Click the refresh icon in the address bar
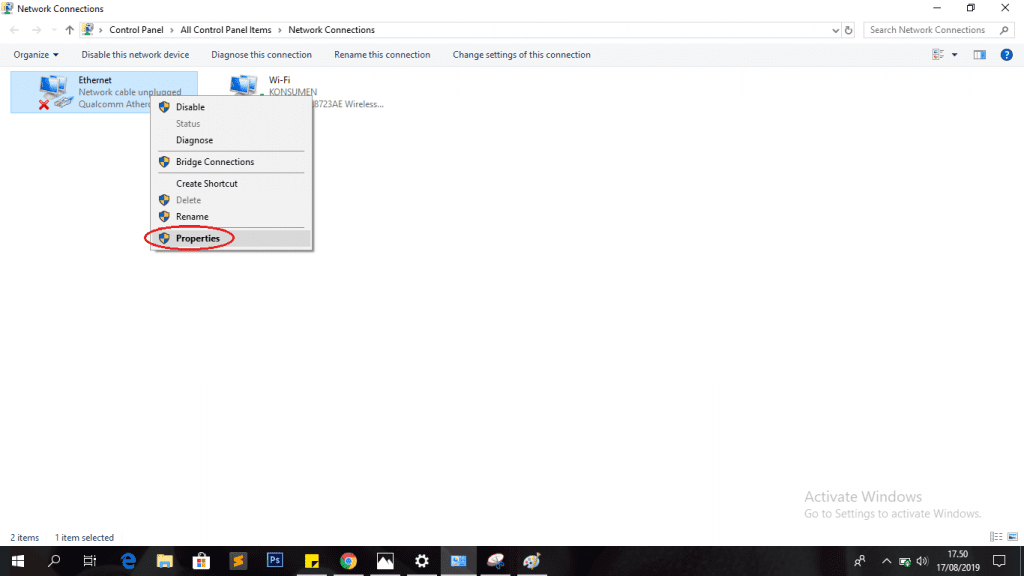Image resolution: width=1024 pixels, height=576 pixels. [x=851, y=29]
